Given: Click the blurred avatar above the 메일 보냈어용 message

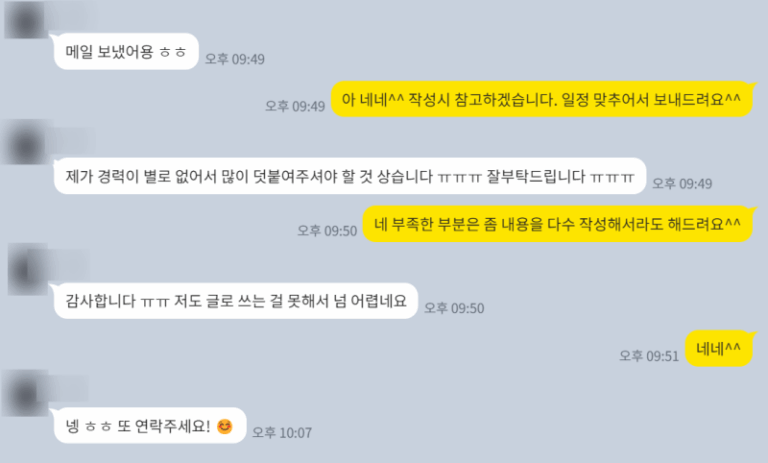Looking at the screenshot, I should coord(25,20).
